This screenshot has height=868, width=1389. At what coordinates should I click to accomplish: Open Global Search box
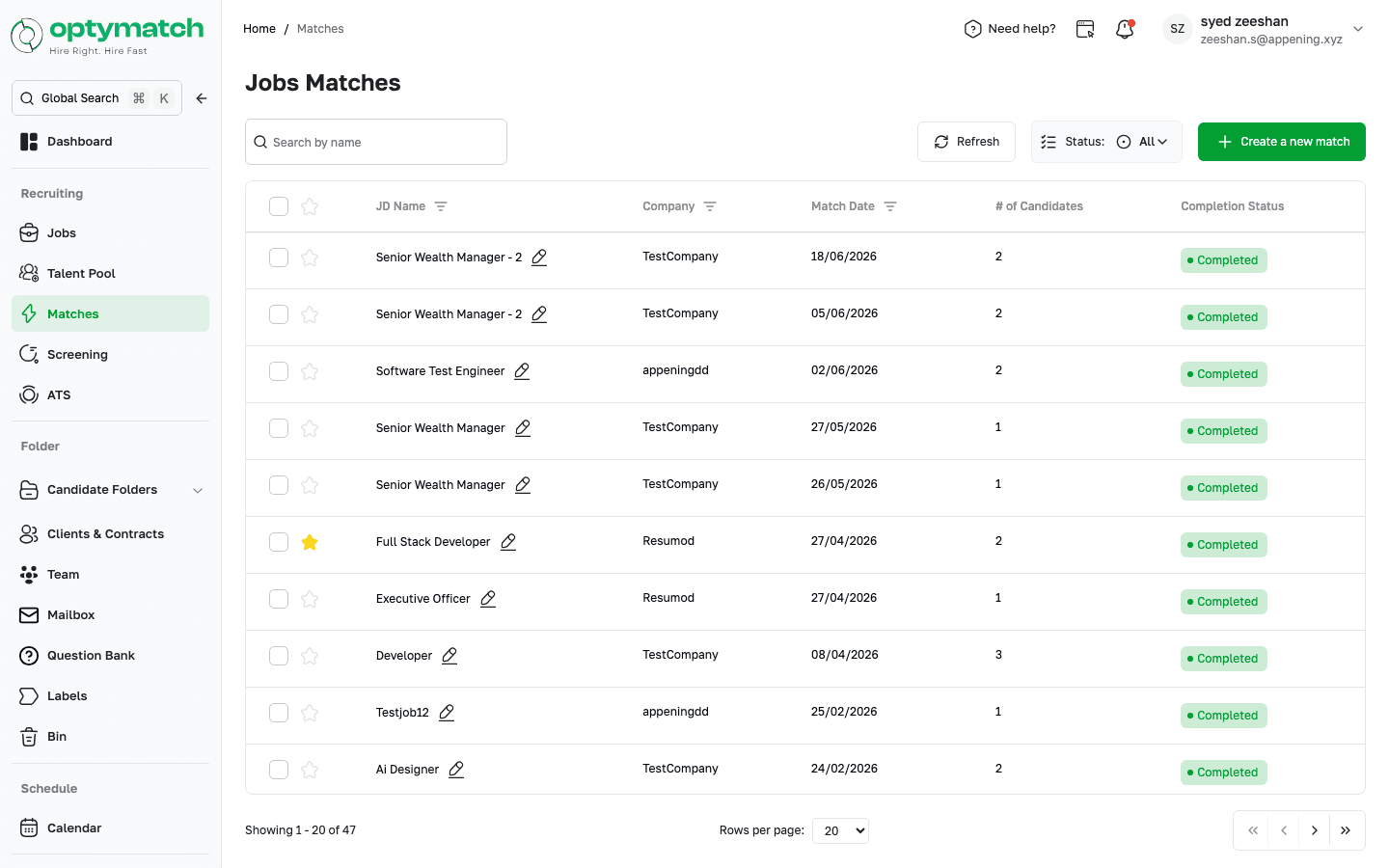96,98
